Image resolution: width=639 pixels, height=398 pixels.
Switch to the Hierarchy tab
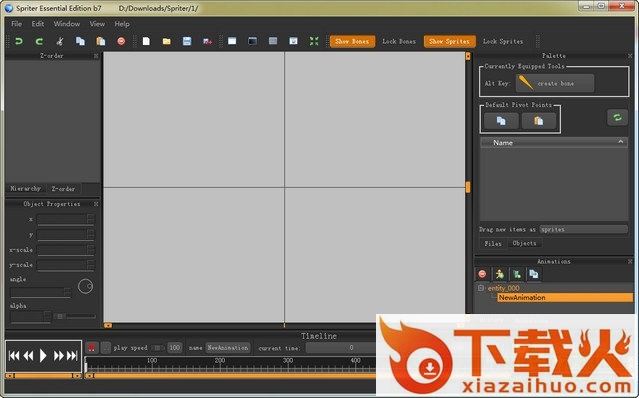pos(26,189)
